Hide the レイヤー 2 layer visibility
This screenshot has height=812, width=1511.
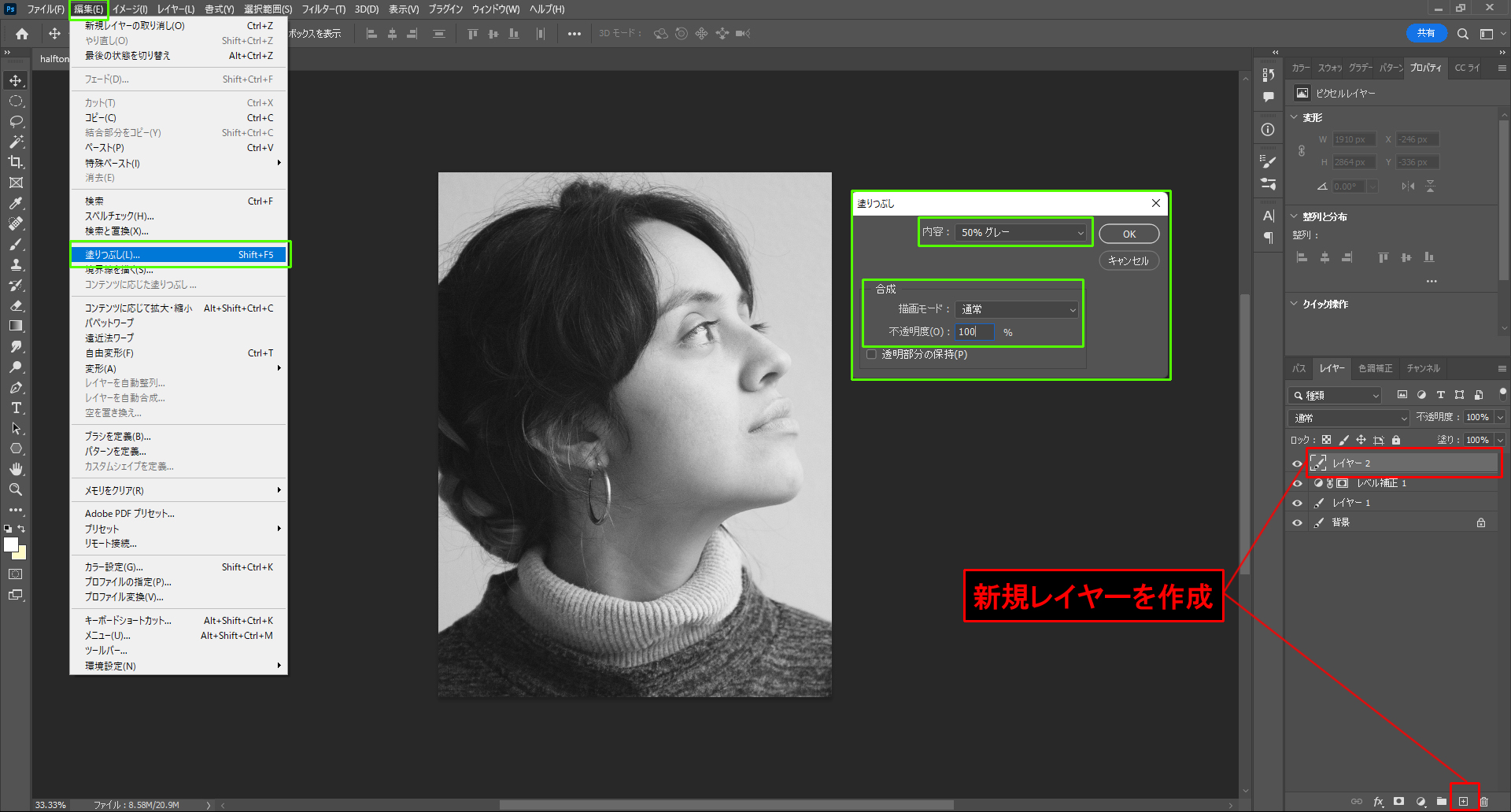[1297, 463]
